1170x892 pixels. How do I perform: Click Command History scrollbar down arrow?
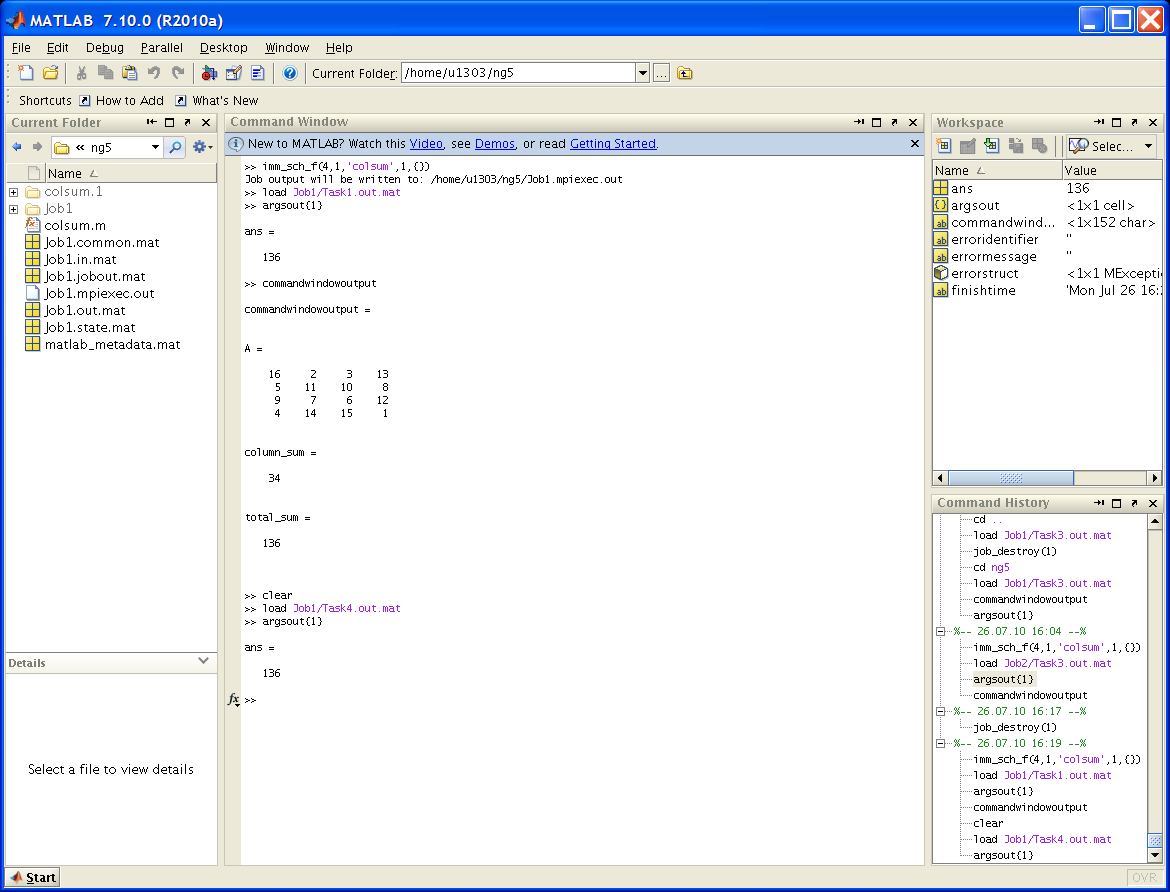[x=1154, y=855]
